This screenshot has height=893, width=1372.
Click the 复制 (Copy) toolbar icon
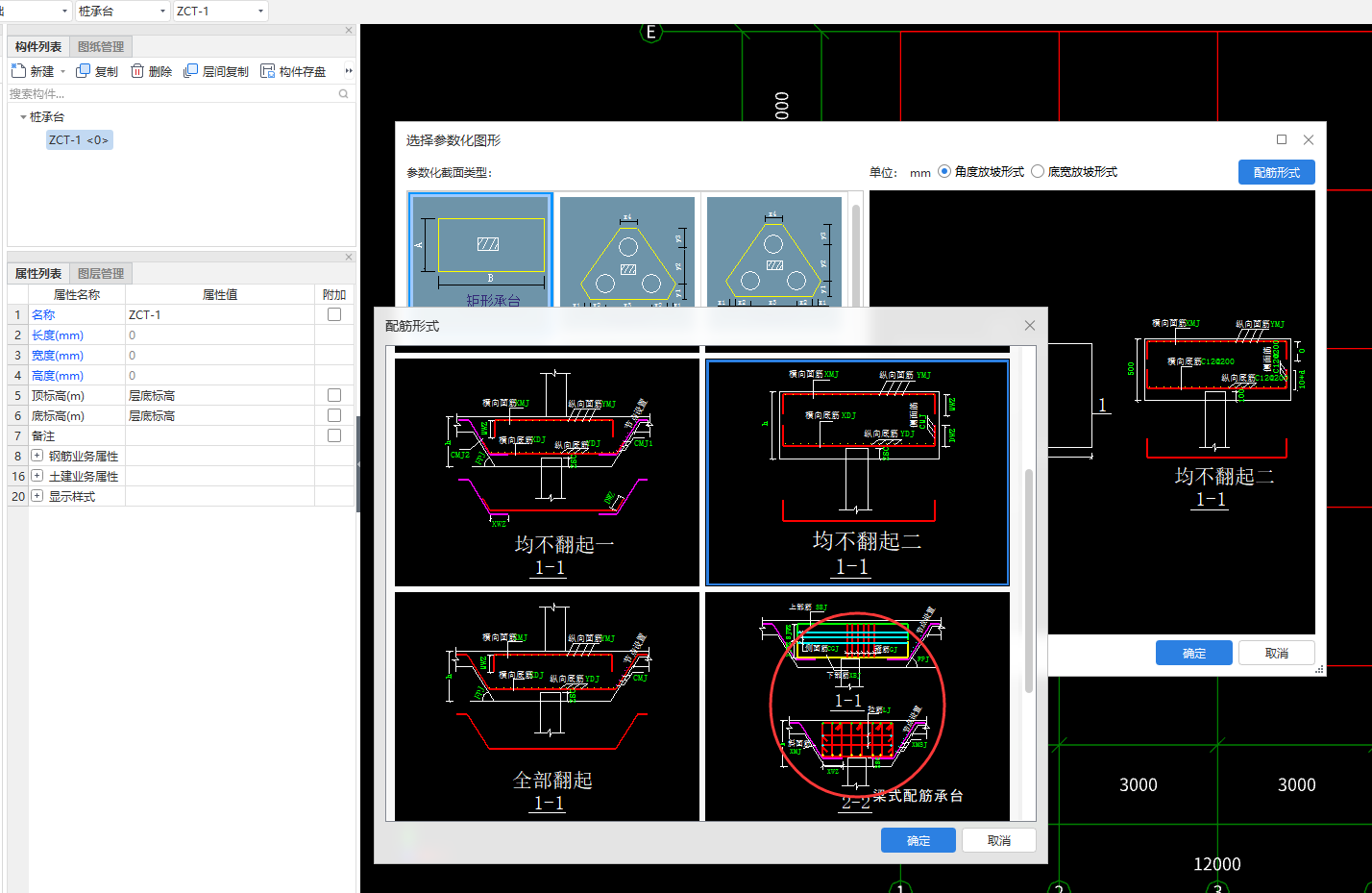[x=84, y=71]
